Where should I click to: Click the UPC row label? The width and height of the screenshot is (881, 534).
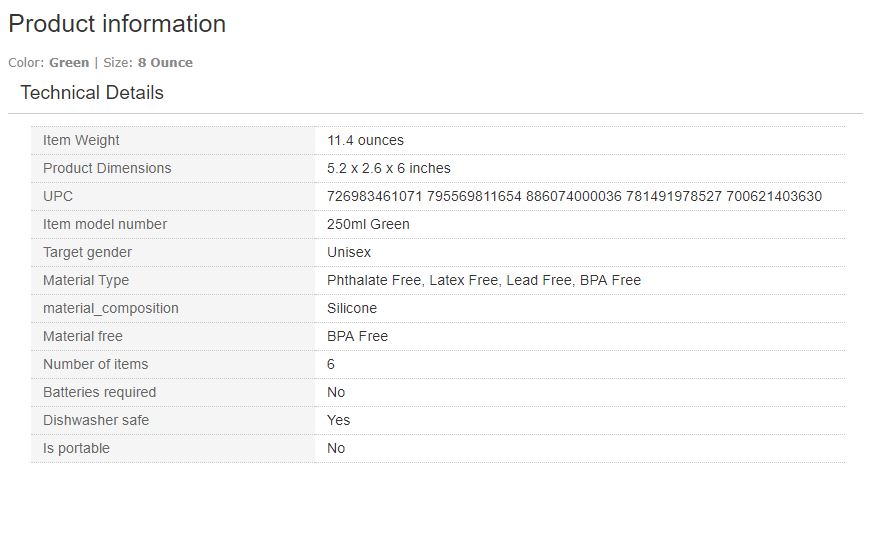pyautogui.click(x=58, y=197)
